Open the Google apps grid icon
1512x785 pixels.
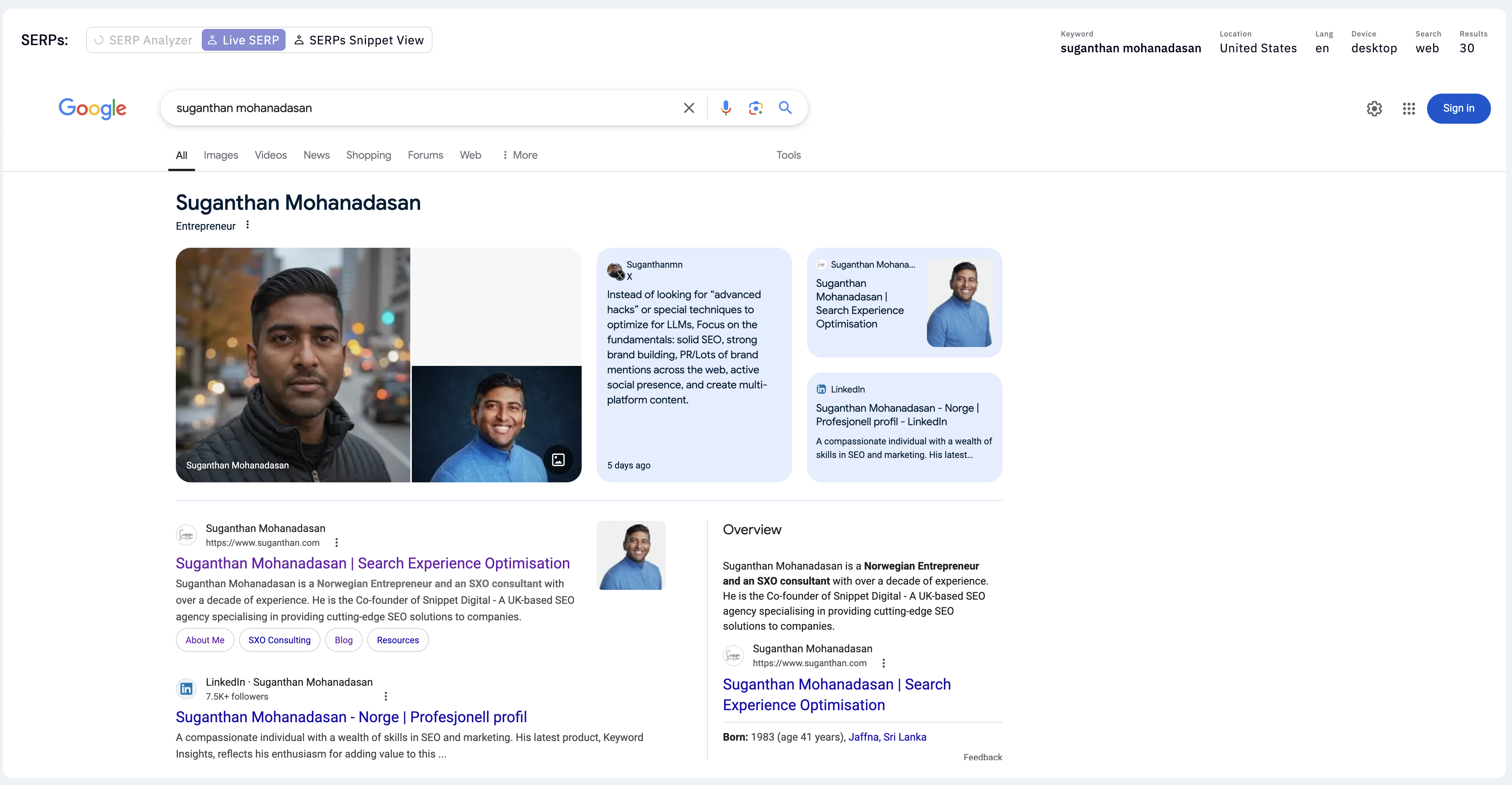1409,109
